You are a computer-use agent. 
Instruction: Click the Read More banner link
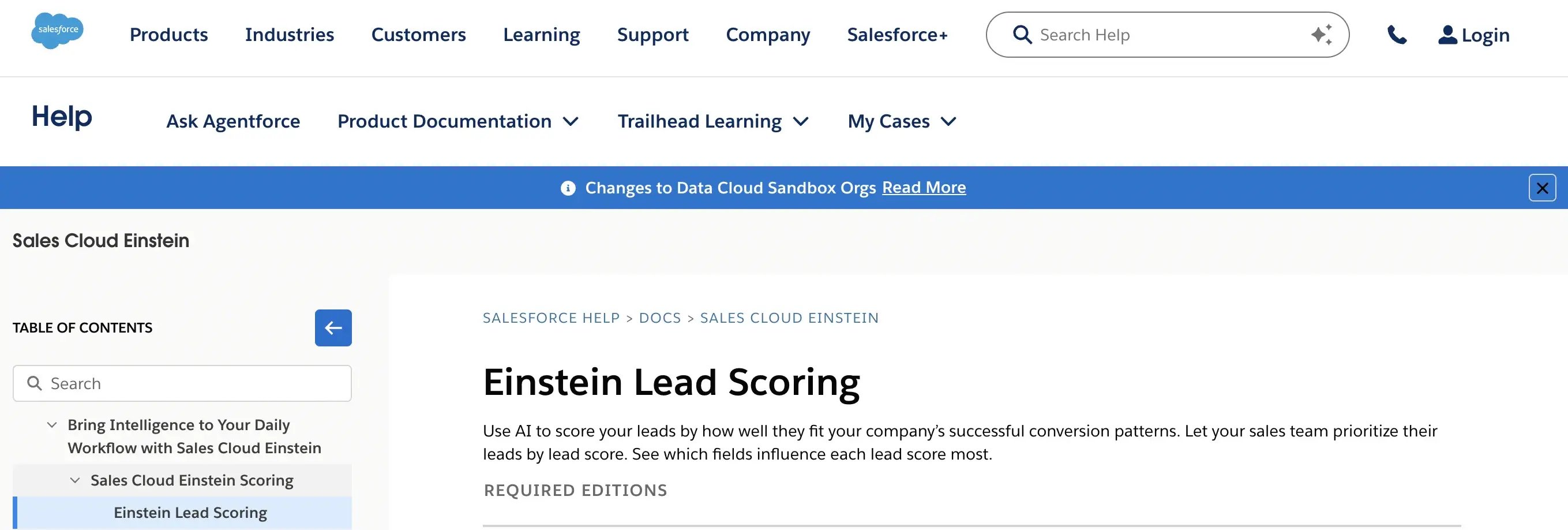pos(924,188)
